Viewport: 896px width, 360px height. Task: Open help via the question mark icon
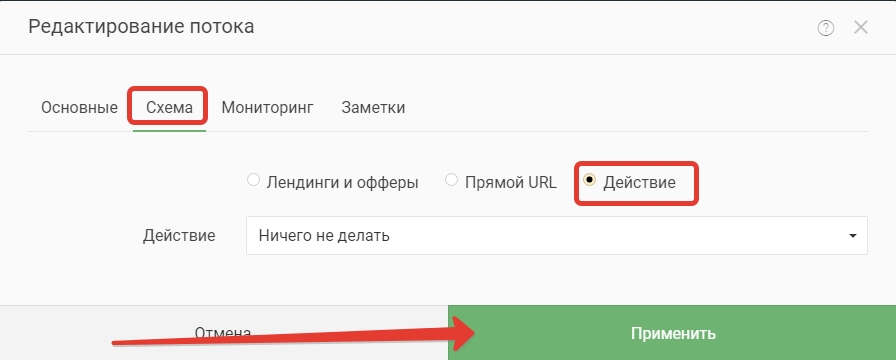[x=826, y=28]
